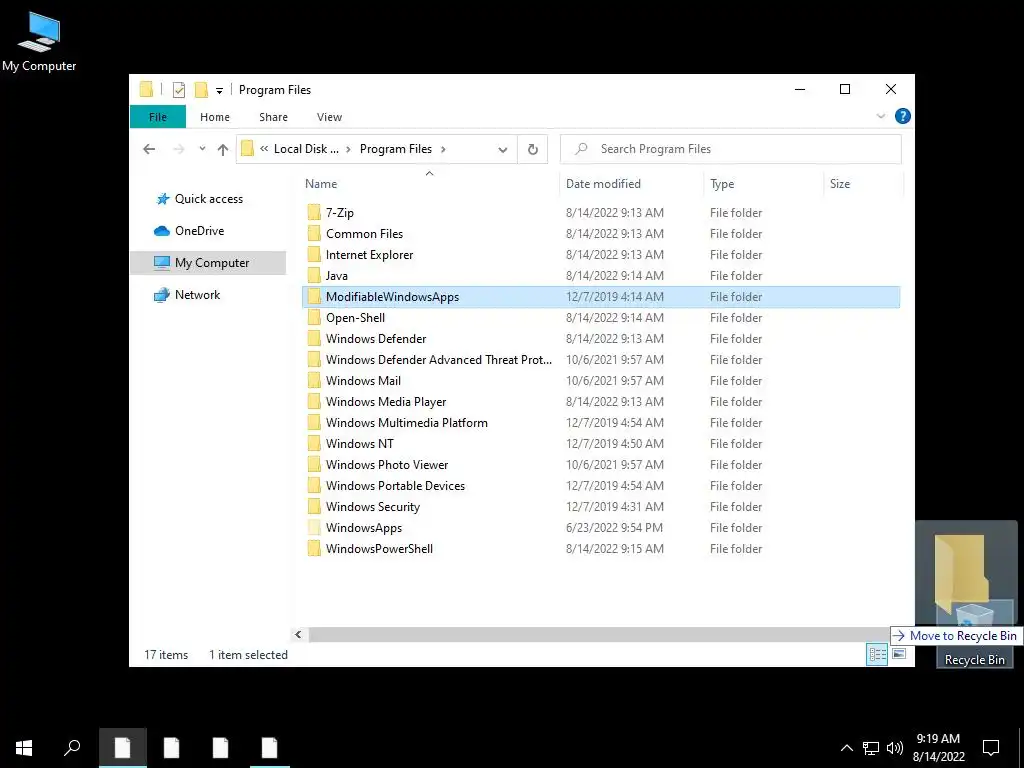This screenshot has width=1024, height=768.
Task: Select the Common Files folder icon
Action: (314, 234)
